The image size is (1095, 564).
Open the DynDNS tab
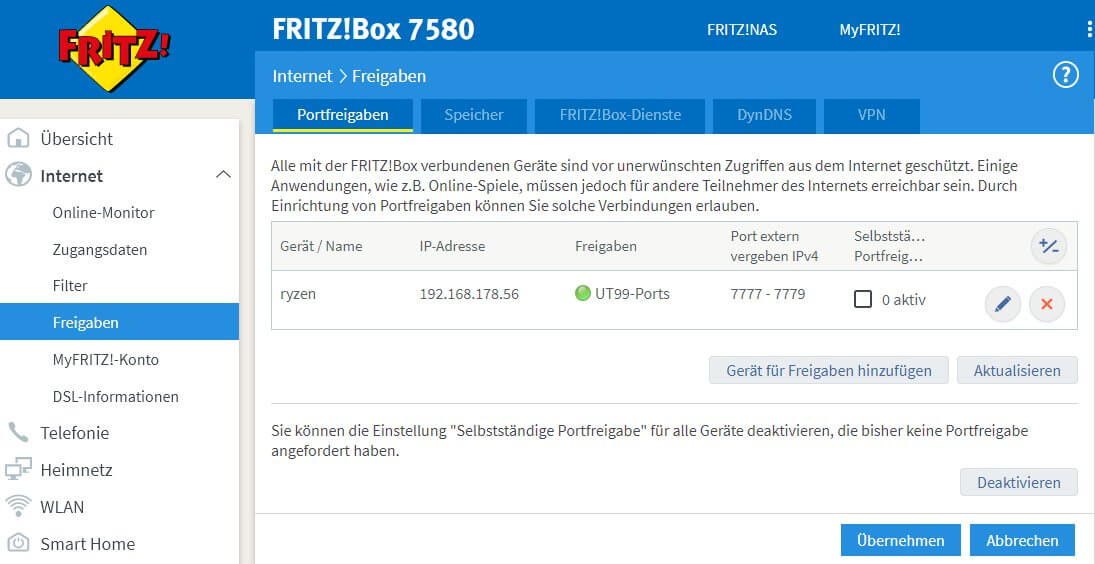(x=765, y=115)
